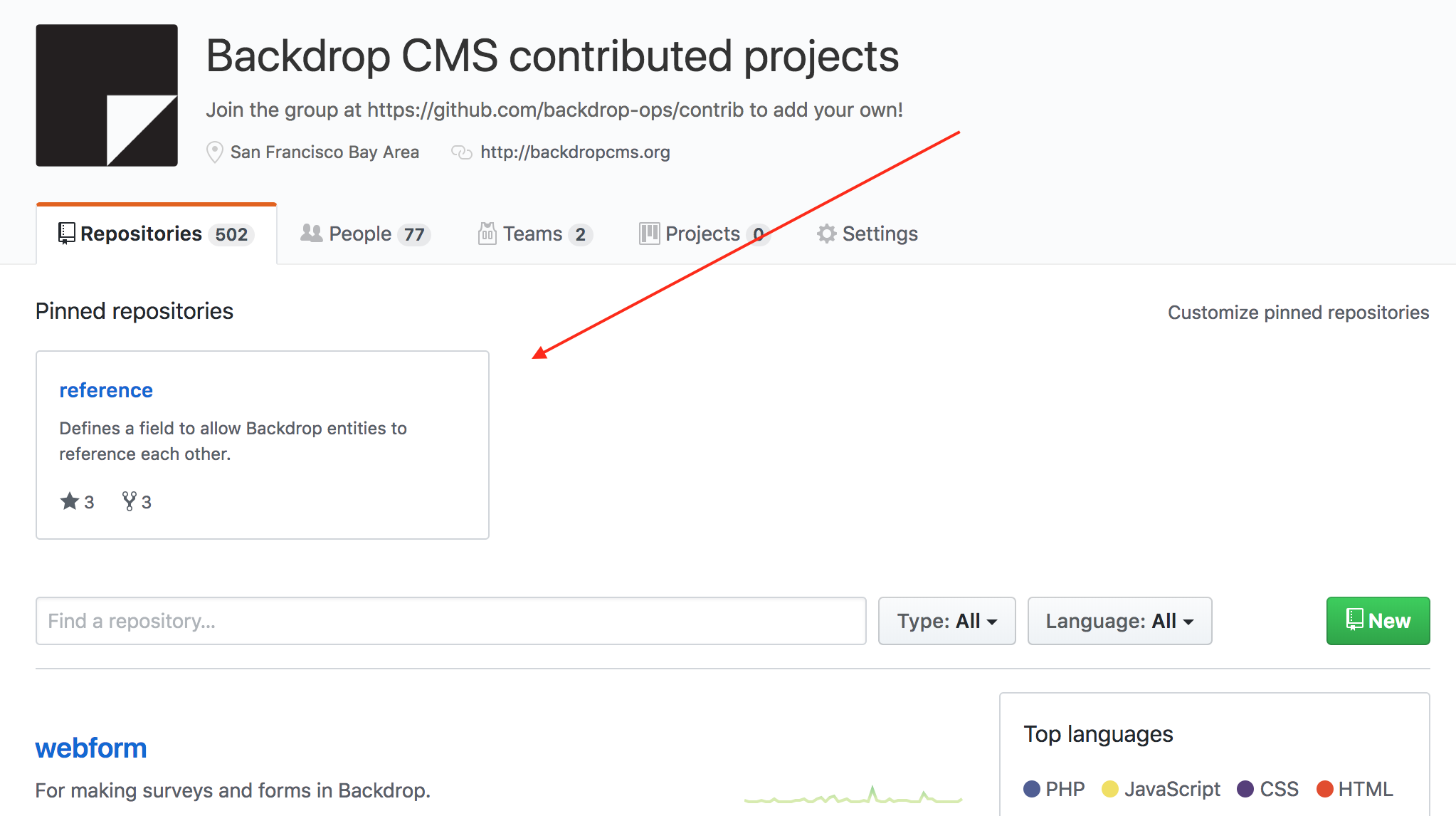The height and width of the screenshot is (816, 1456).
Task: Switch to the People tab
Action: click(x=359, y=233)
